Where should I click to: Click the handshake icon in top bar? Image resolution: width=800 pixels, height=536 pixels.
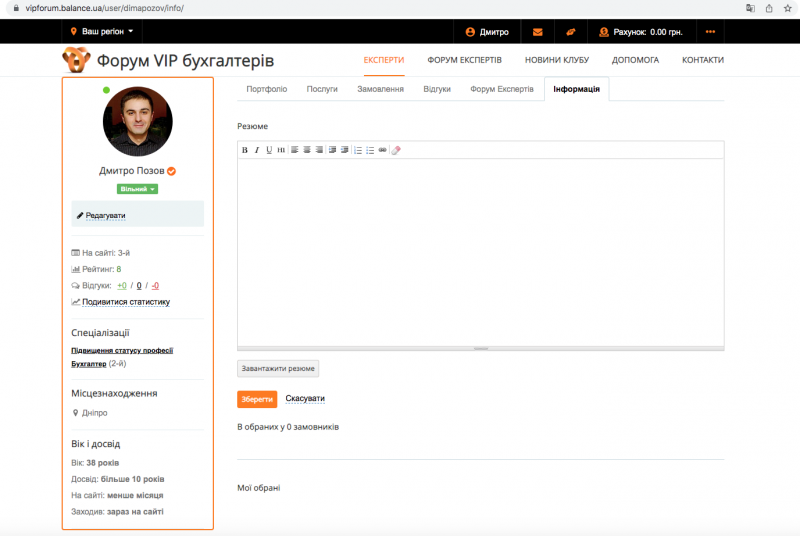coord(570,32)
